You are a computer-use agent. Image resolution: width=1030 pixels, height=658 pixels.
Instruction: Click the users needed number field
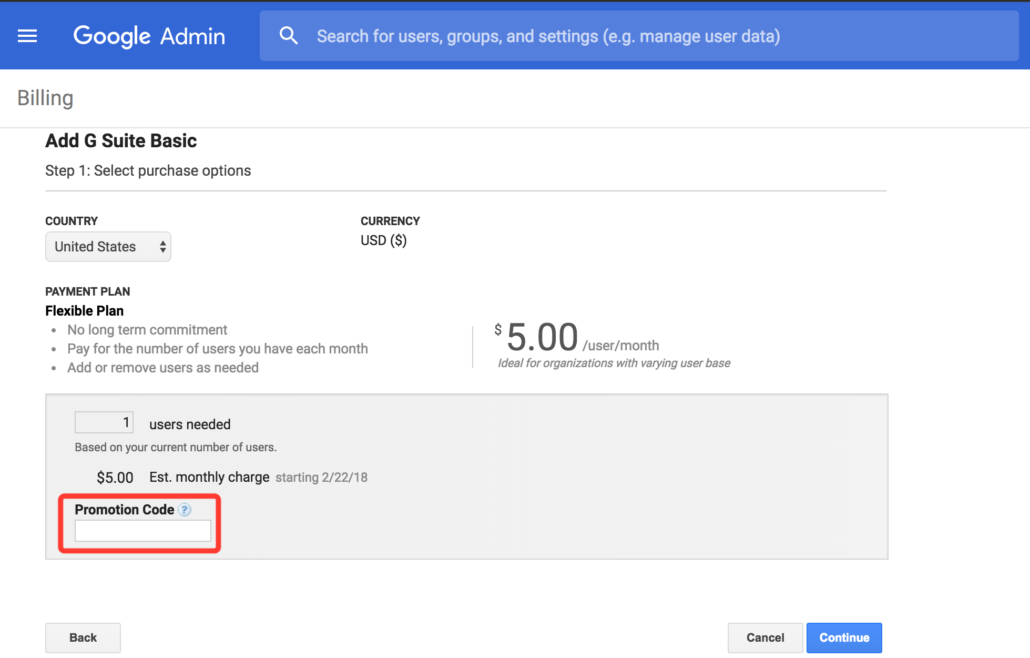pos(104,422)
